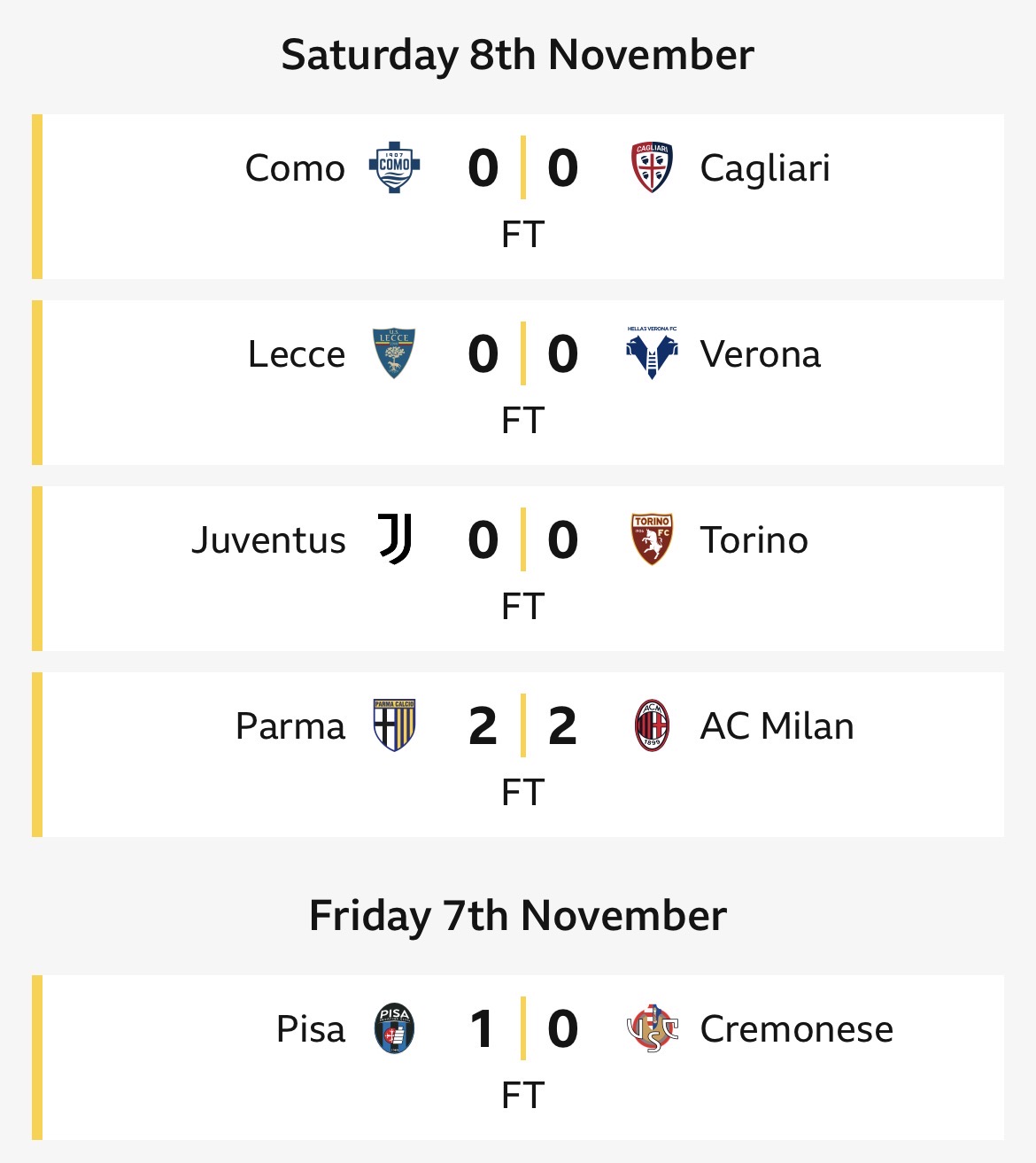Click the Friday 7th November heading
Viewport: 1036px width, 1163px height.
coord(518,916)
